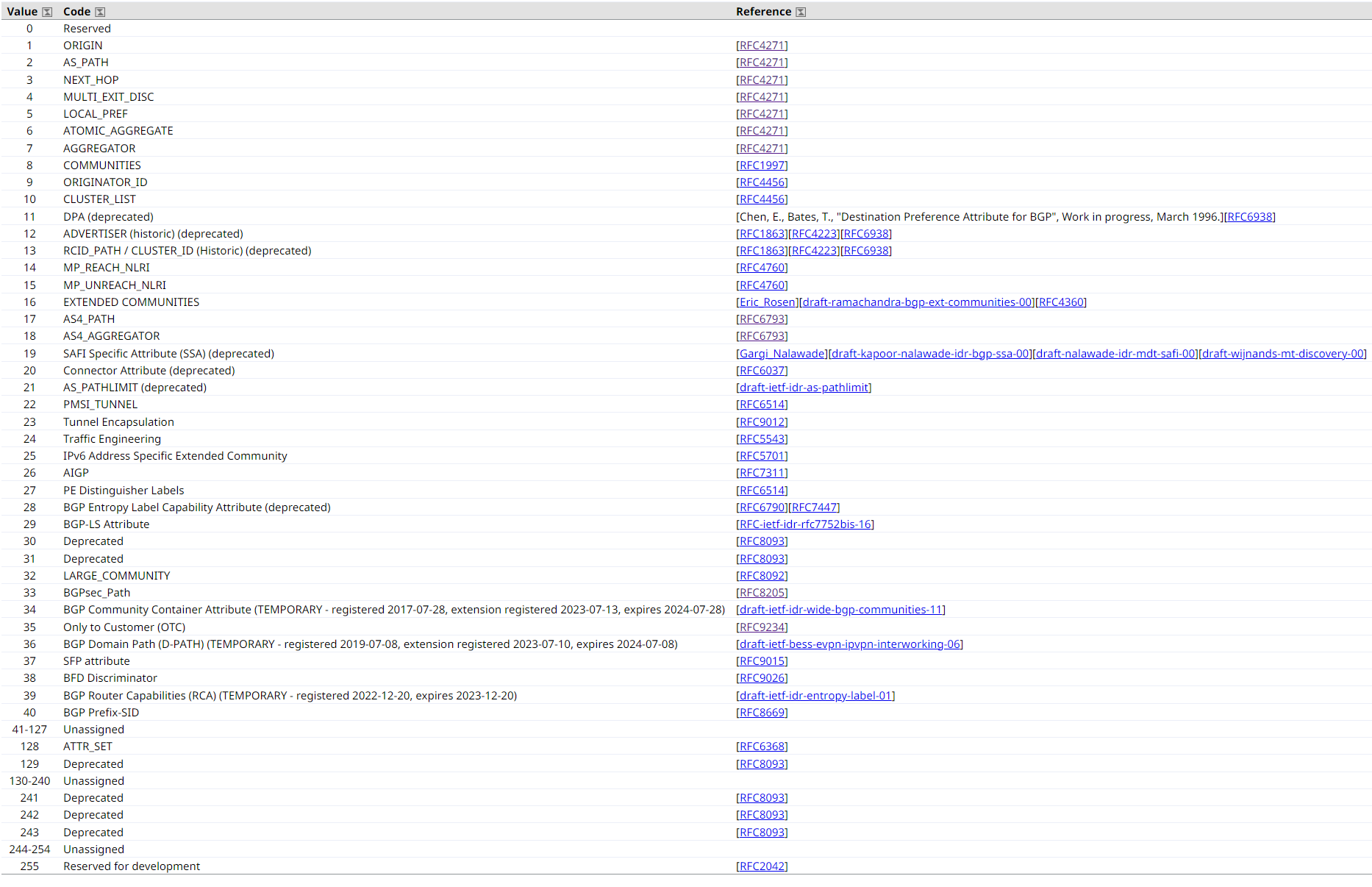The height and width of the screenshot is (887, 1372).
Task: Open the Gargi_Nalawade reference link
Action: pos(782,354)
